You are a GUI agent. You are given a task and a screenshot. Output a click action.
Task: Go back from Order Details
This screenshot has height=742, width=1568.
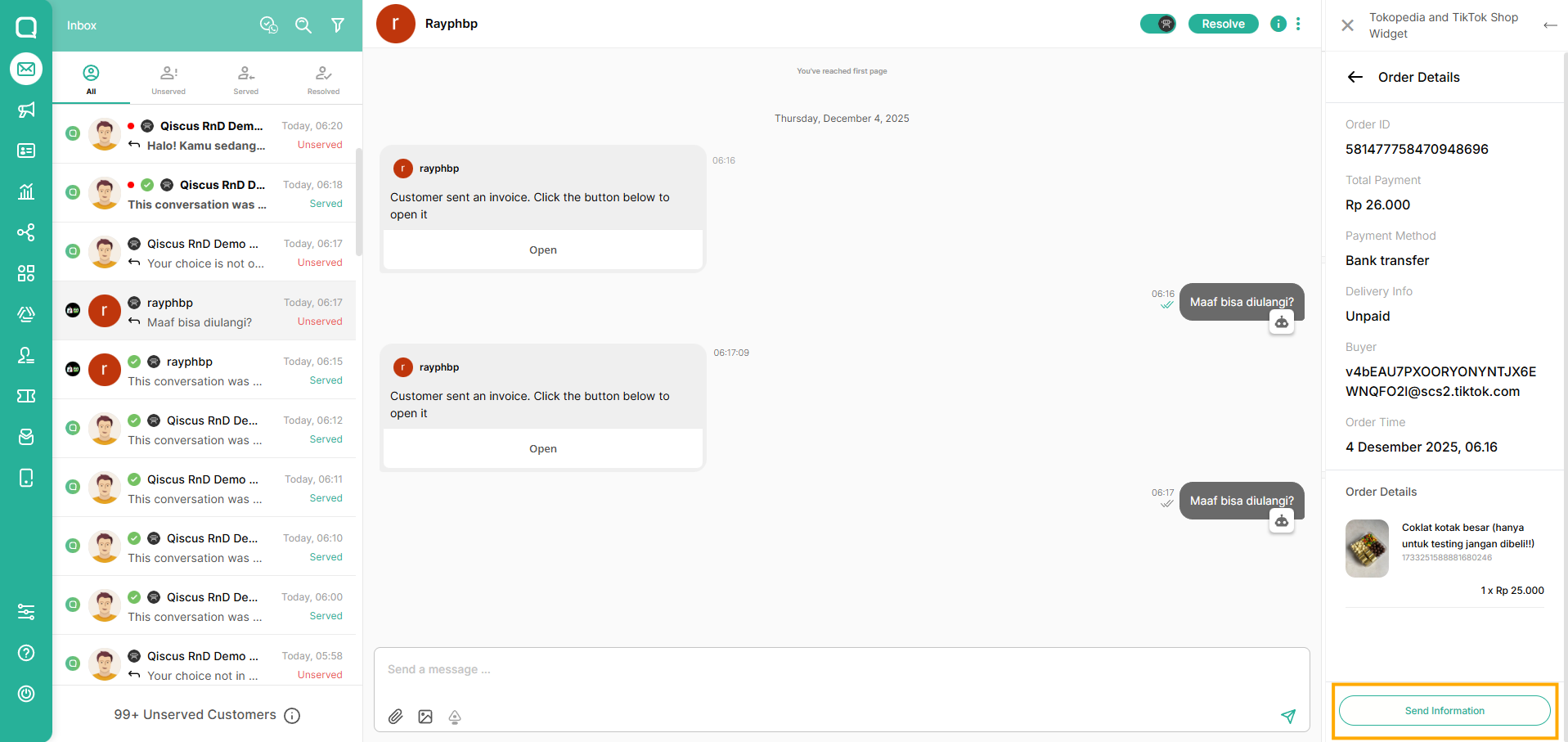(1355, 77)
